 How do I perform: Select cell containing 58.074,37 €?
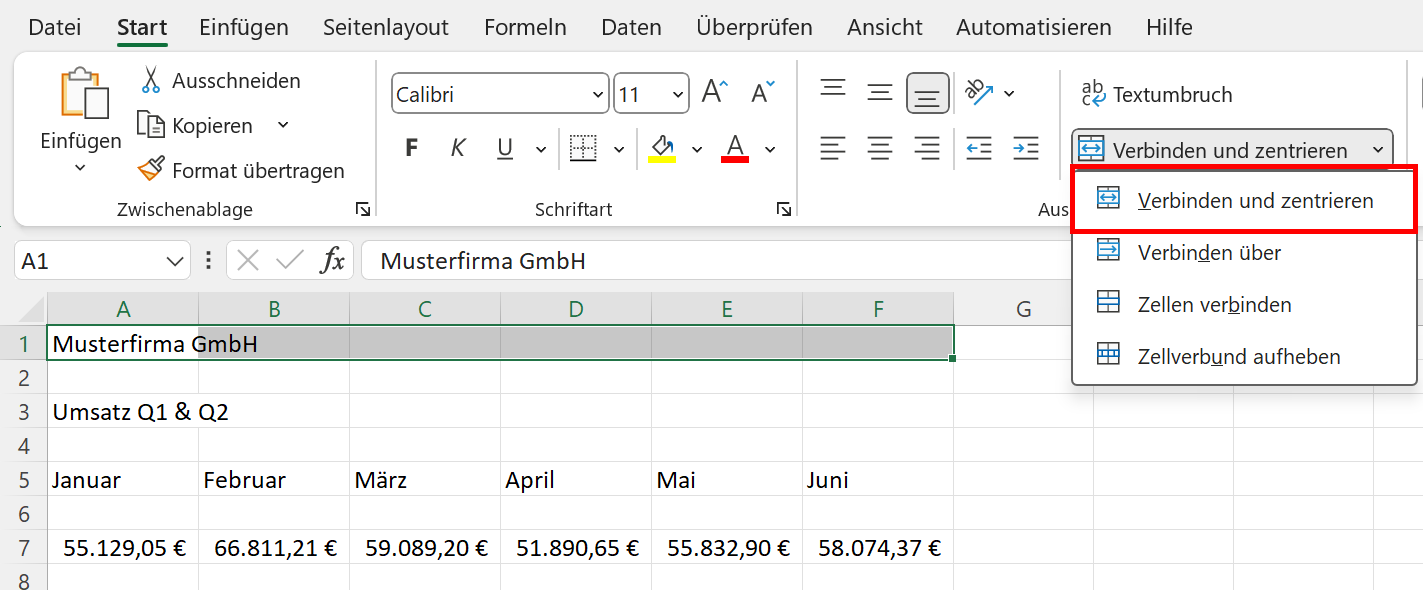tap(878, 547)
